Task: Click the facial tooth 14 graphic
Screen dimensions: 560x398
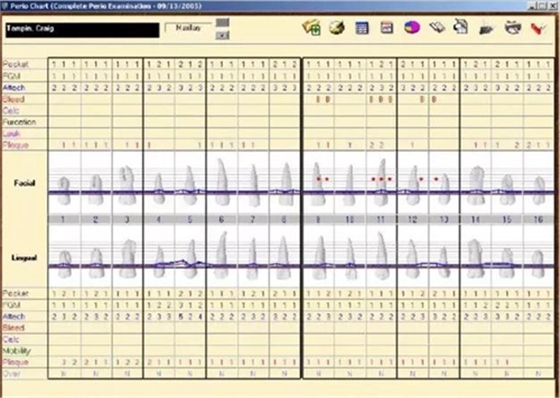Action: (476, 185)
